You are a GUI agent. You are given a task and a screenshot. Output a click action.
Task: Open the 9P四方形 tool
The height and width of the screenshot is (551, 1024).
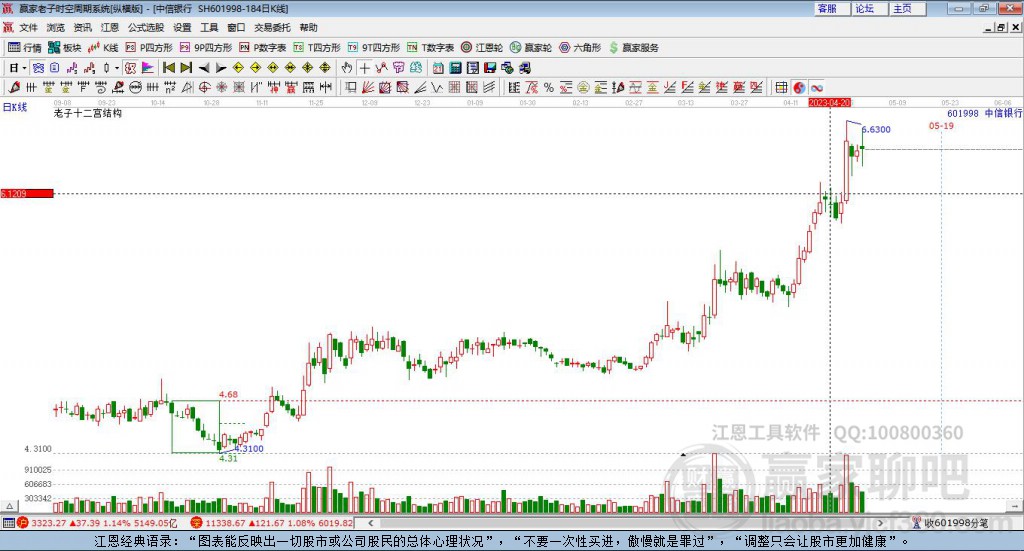[x=206, y=48]
